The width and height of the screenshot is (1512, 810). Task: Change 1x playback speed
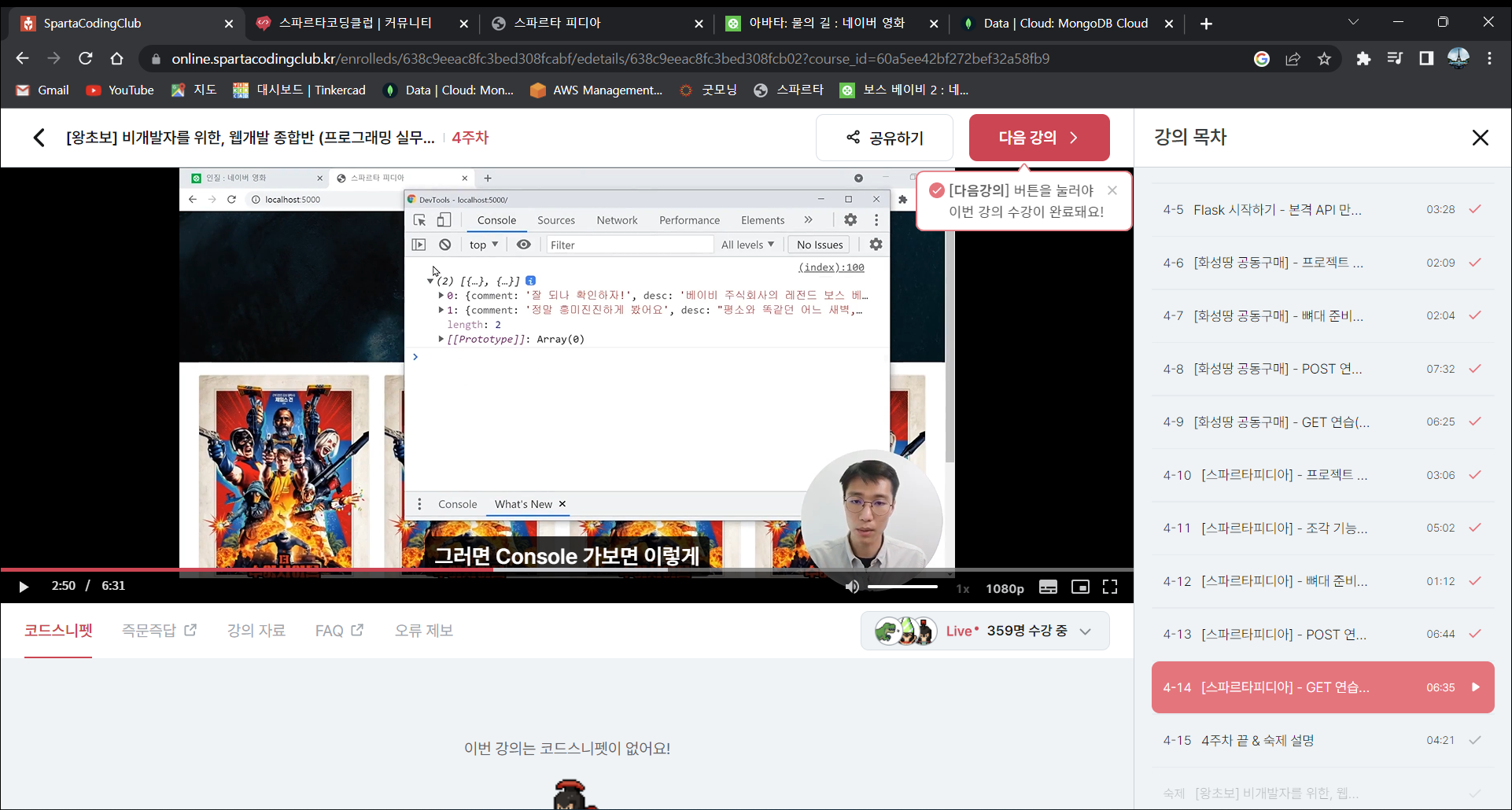(x=963, y=588)
